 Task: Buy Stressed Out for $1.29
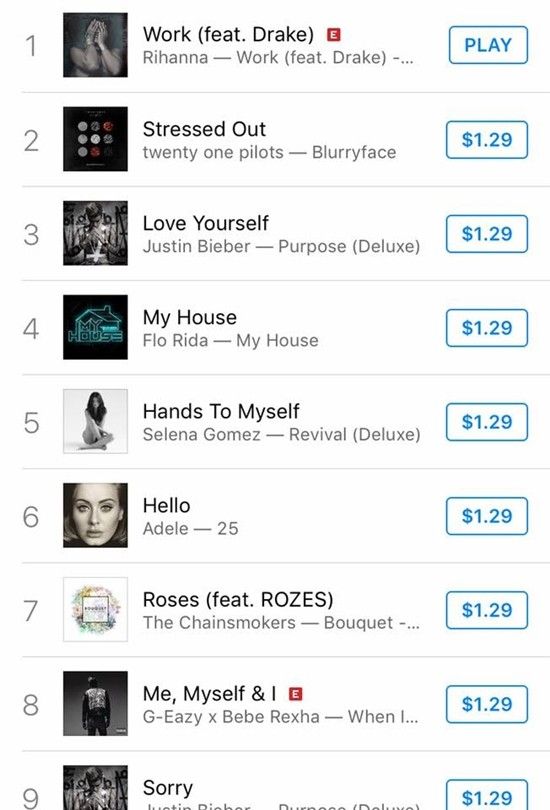[487, 139]
